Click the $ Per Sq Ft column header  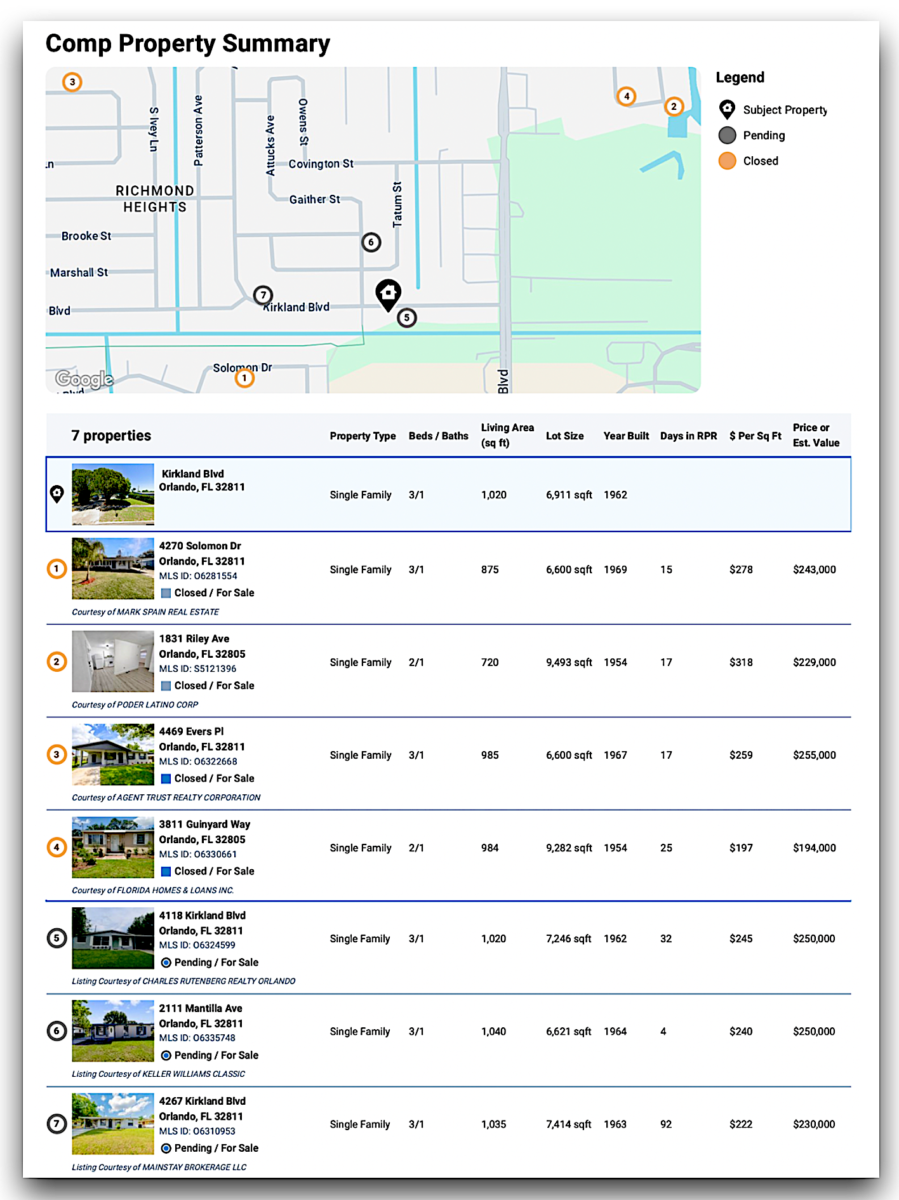pos(756,436)
